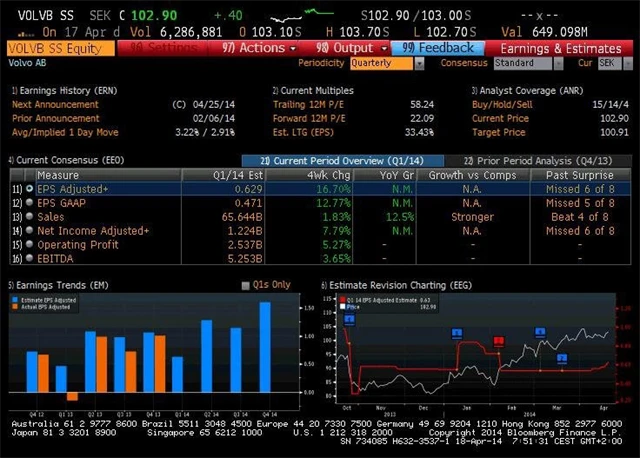Click the blue event marker below the price line near March
640x458 pixels.
(x=562, y=358)
